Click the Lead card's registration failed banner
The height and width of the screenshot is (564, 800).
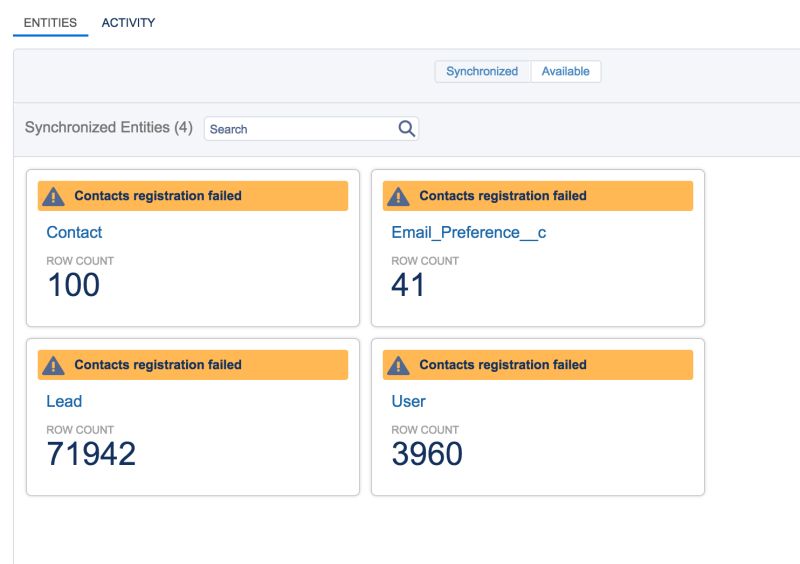pyautogui.click(x=193, y=365)
